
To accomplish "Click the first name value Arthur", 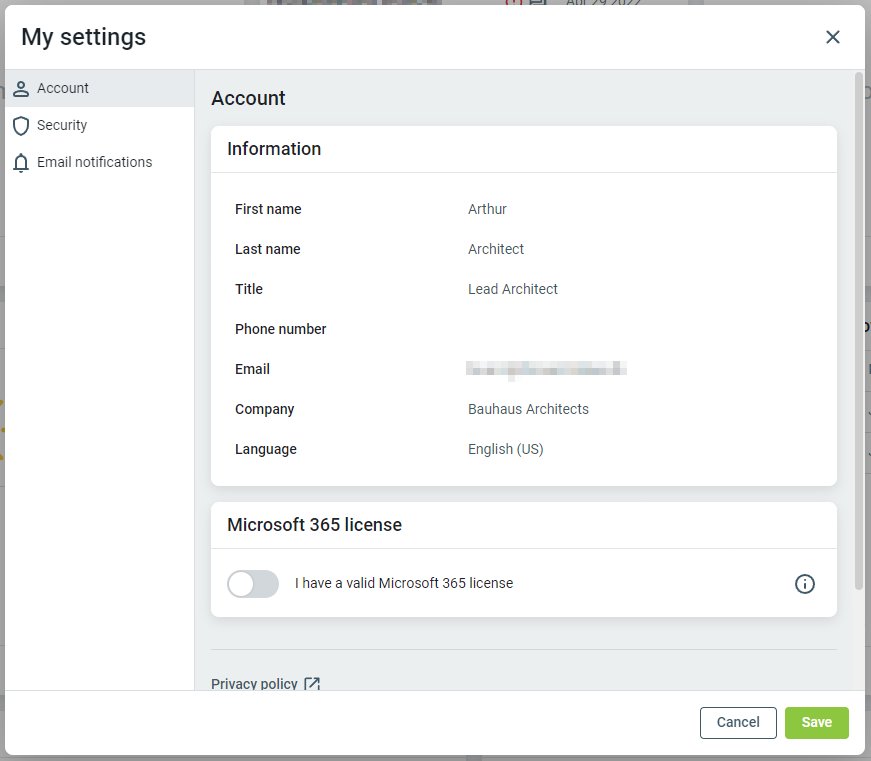I will [x=487, y=210].
